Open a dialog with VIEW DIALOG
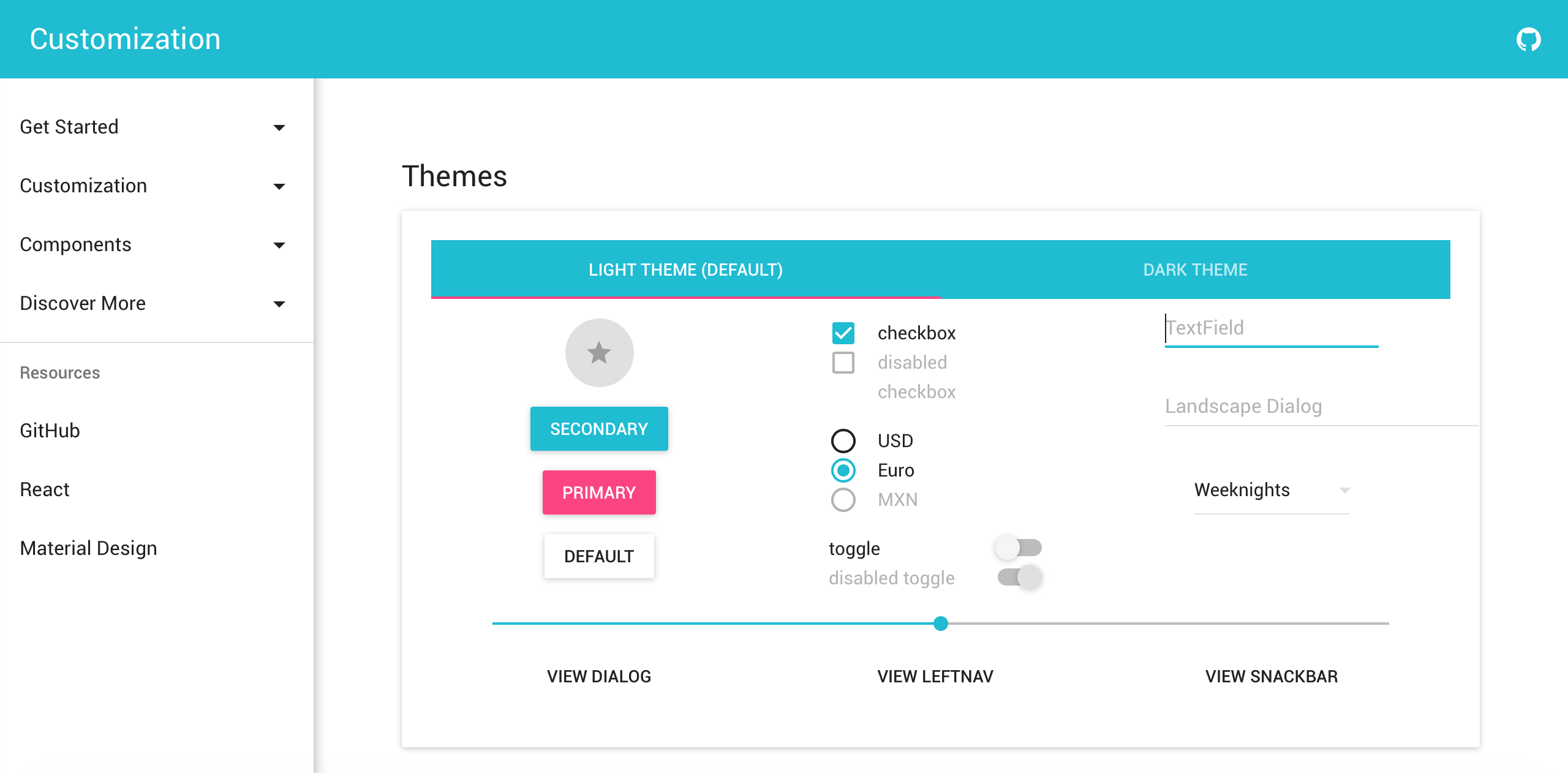 click(599, 676)
